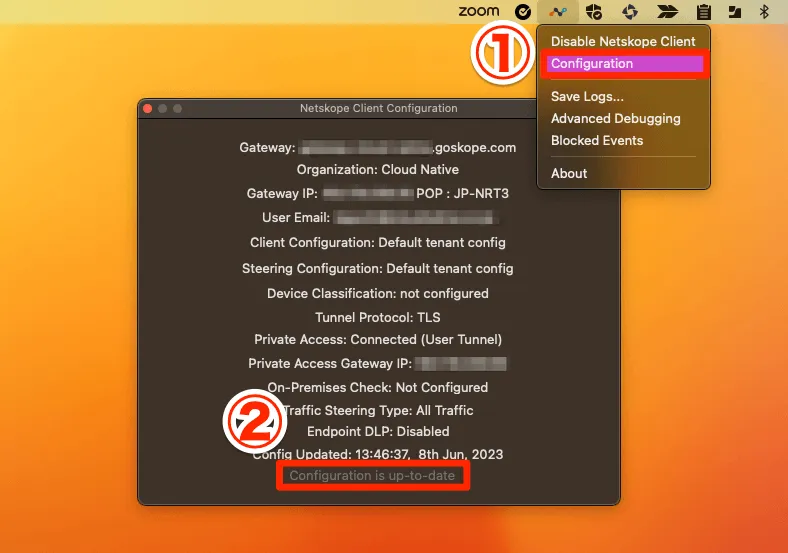Screen dimensions: 788x553
Task: Open Advanced Debugging from the menu
Action: pos(616,119)
